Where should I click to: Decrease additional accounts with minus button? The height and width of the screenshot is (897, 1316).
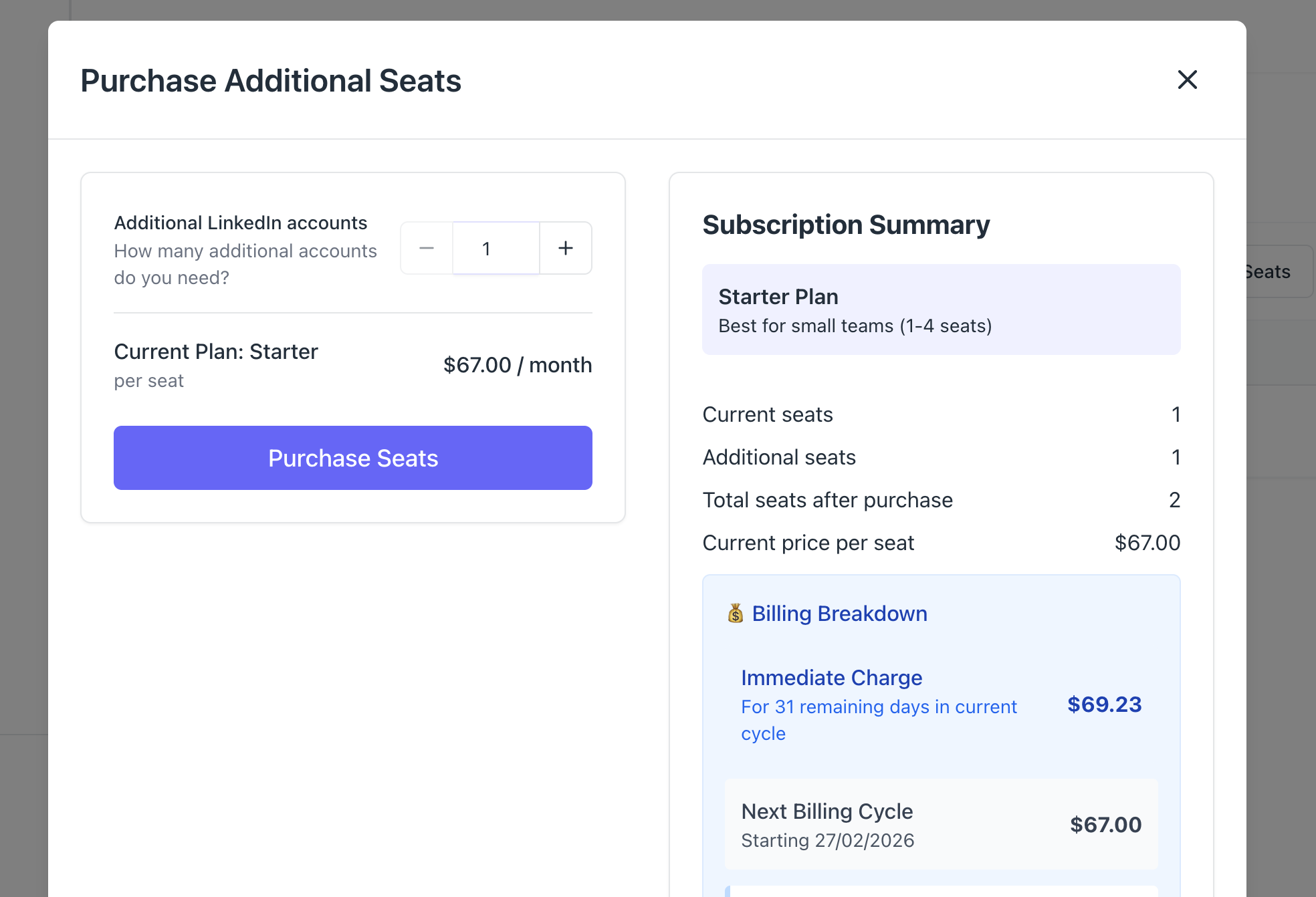pyautogui.click(x=427, y=248)
